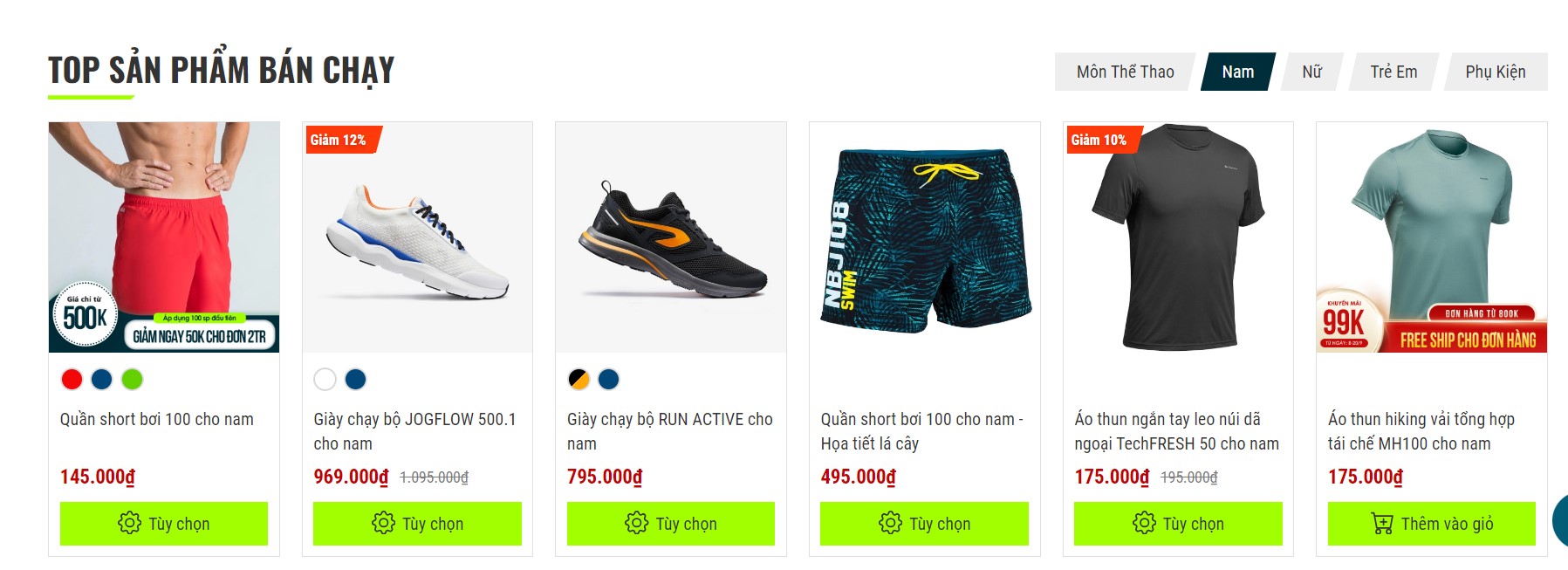This screenshot has width=1568, height=570.
Task: Choose the green color for the swim shorts
Action: 132,379
